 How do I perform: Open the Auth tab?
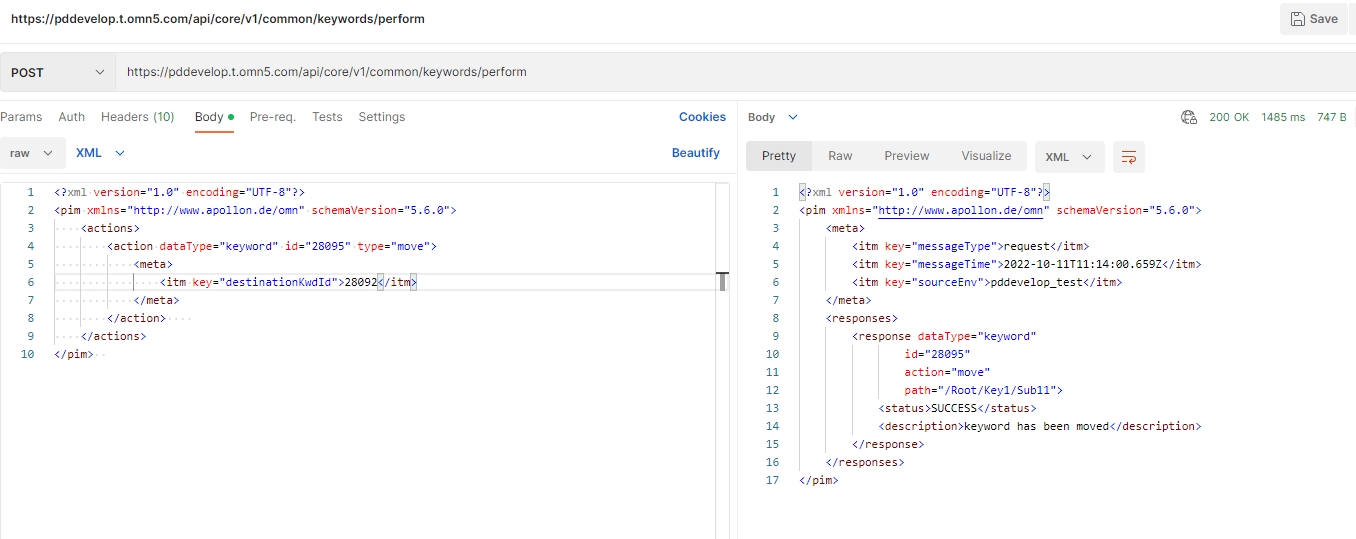point(72,117)
